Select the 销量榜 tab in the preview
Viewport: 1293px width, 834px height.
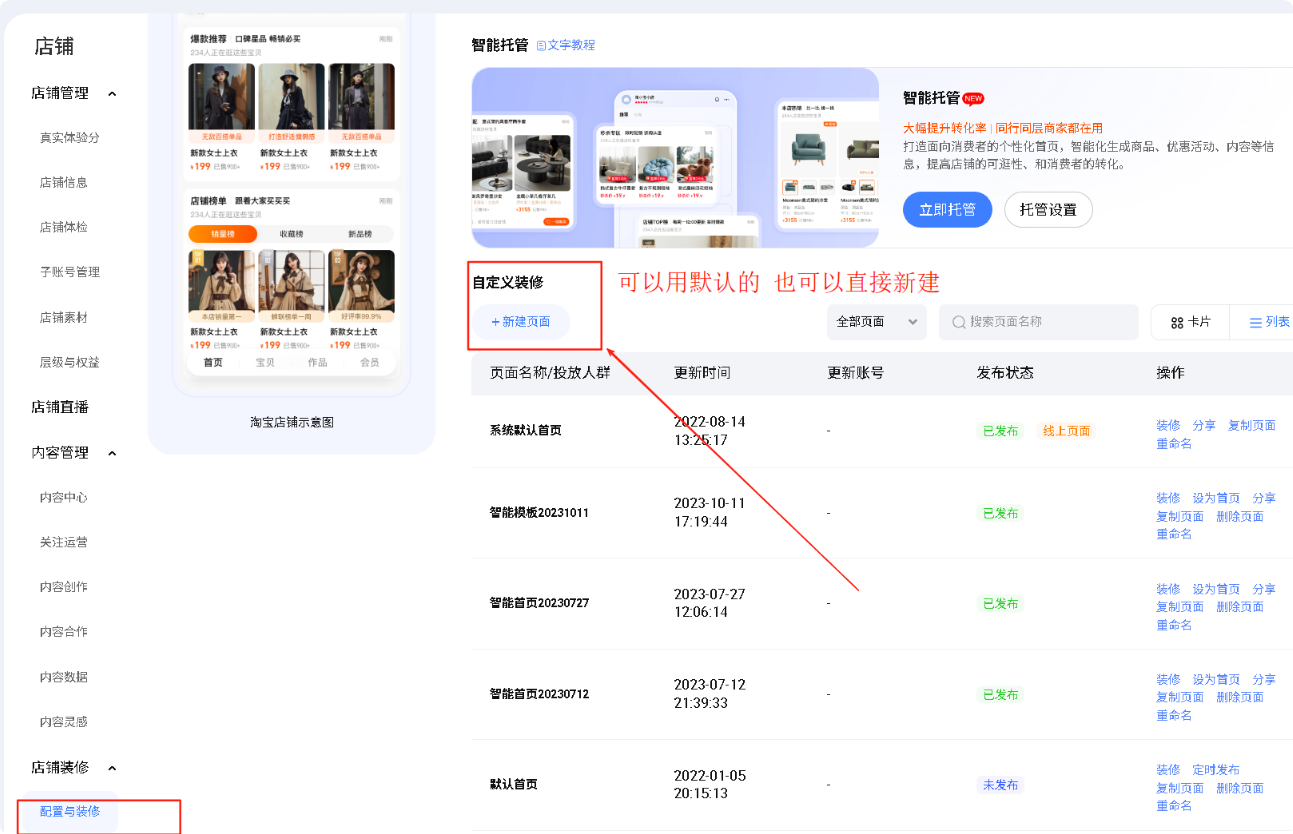222,234
